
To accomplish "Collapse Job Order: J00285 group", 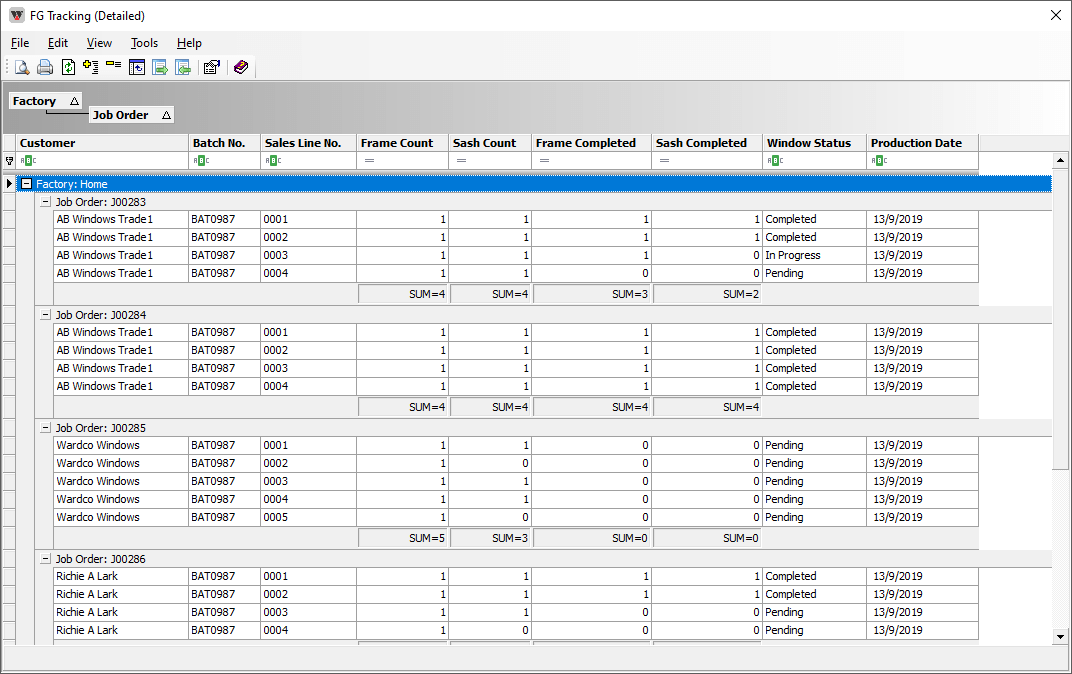I will pyautogui.click(x=45, y=428).
